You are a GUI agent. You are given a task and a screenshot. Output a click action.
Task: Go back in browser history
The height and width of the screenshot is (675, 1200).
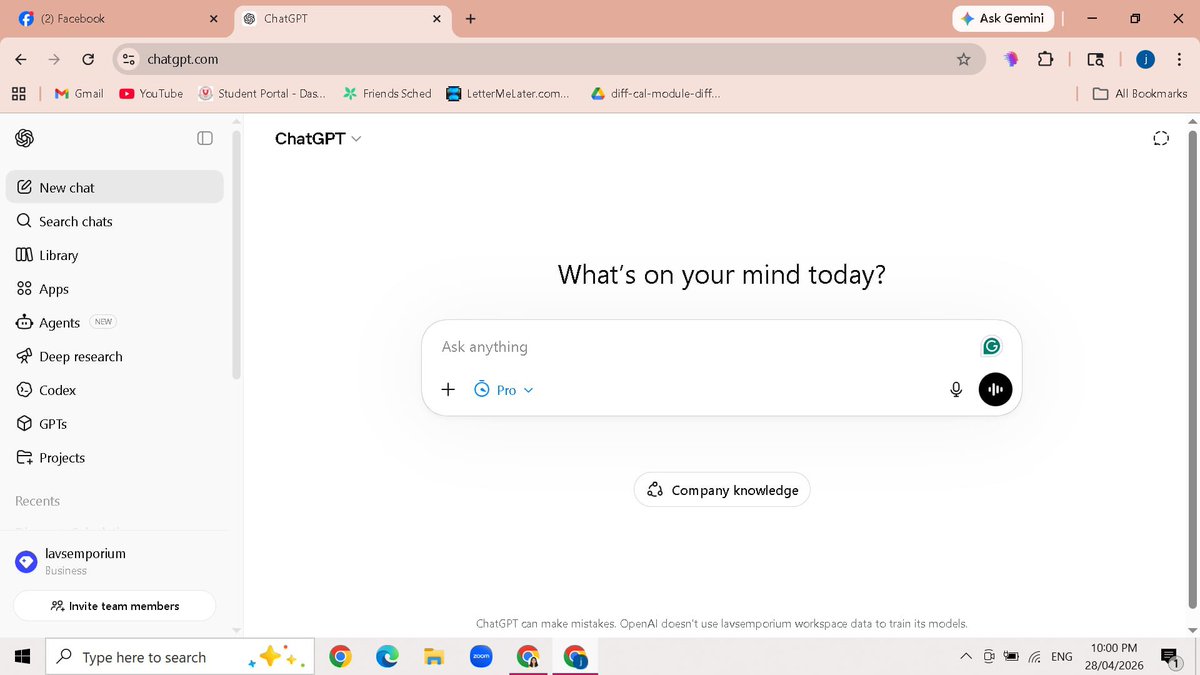pyautogui.click(x=21, y=59)
